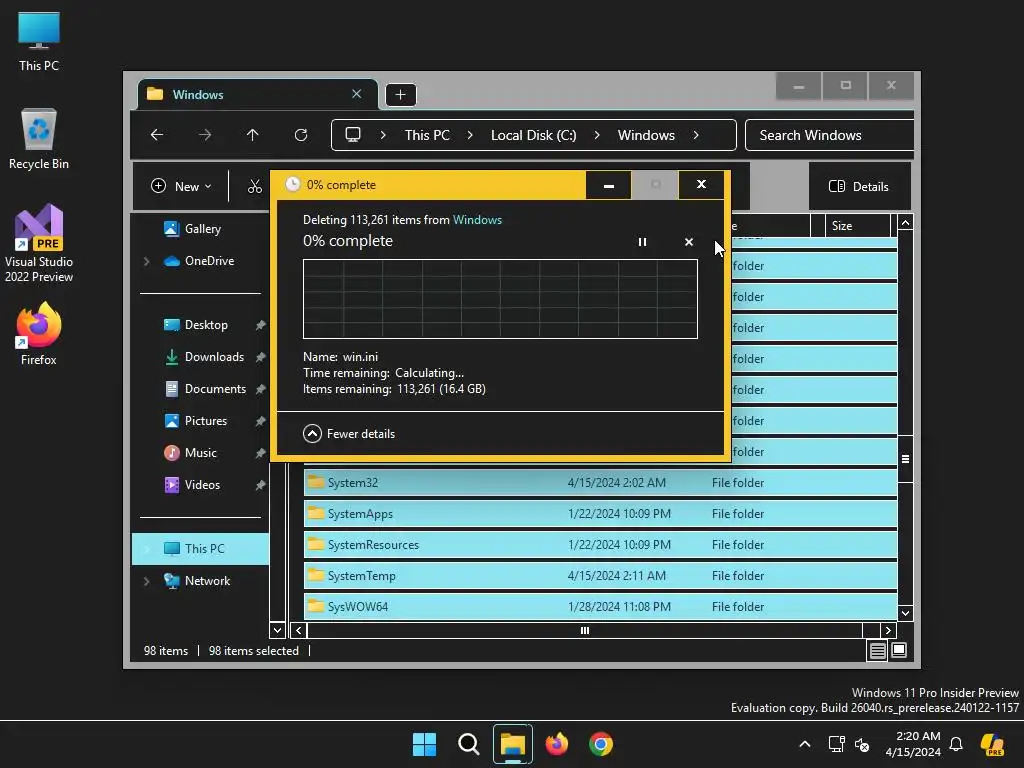1024x768 pixels.
Task: Switch to large thumbnails view layout
Action: [x=899, y=650]
